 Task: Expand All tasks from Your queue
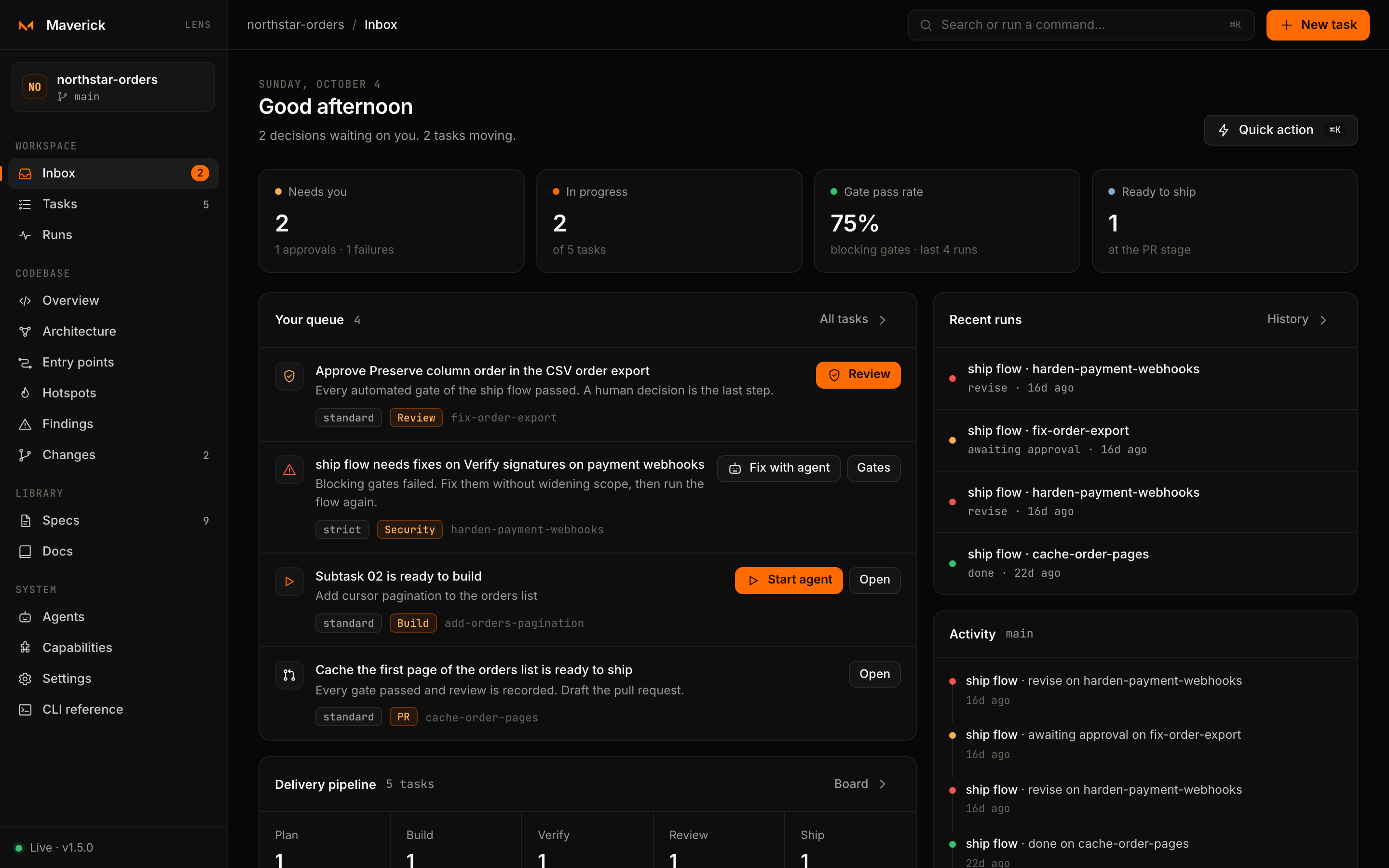853,320
